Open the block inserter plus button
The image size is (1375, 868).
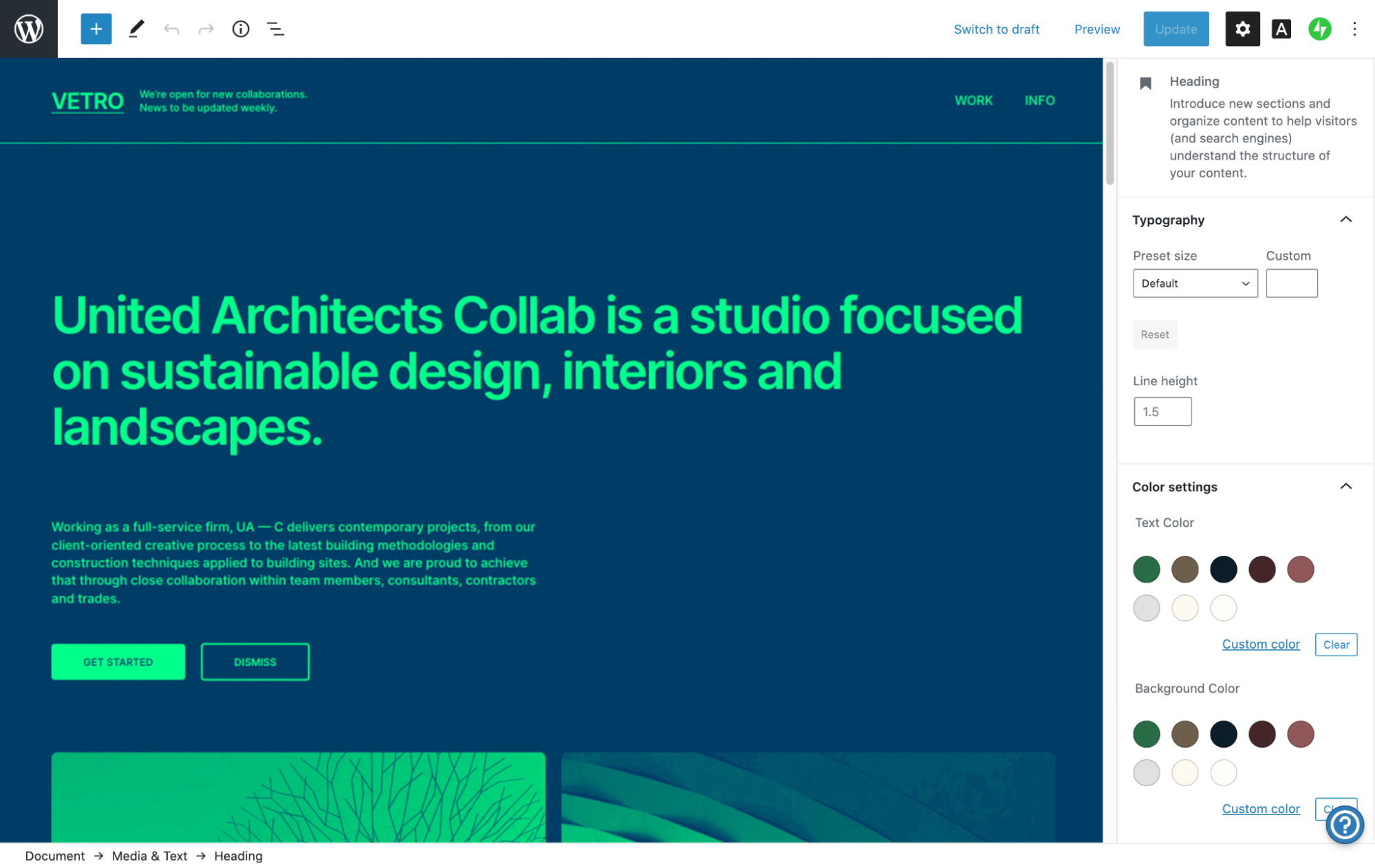click(x=96, y=29)
